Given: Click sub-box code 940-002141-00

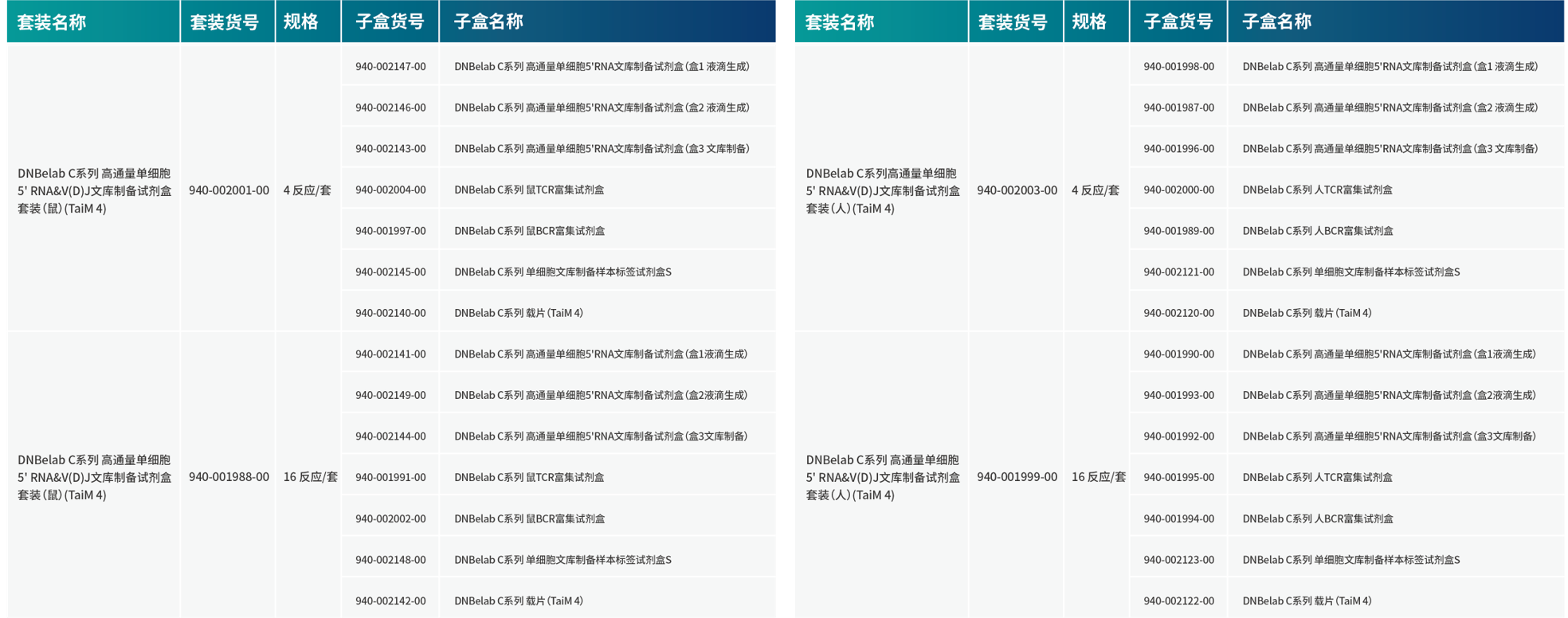Looking at the screenshot, I should click(390, 354).
